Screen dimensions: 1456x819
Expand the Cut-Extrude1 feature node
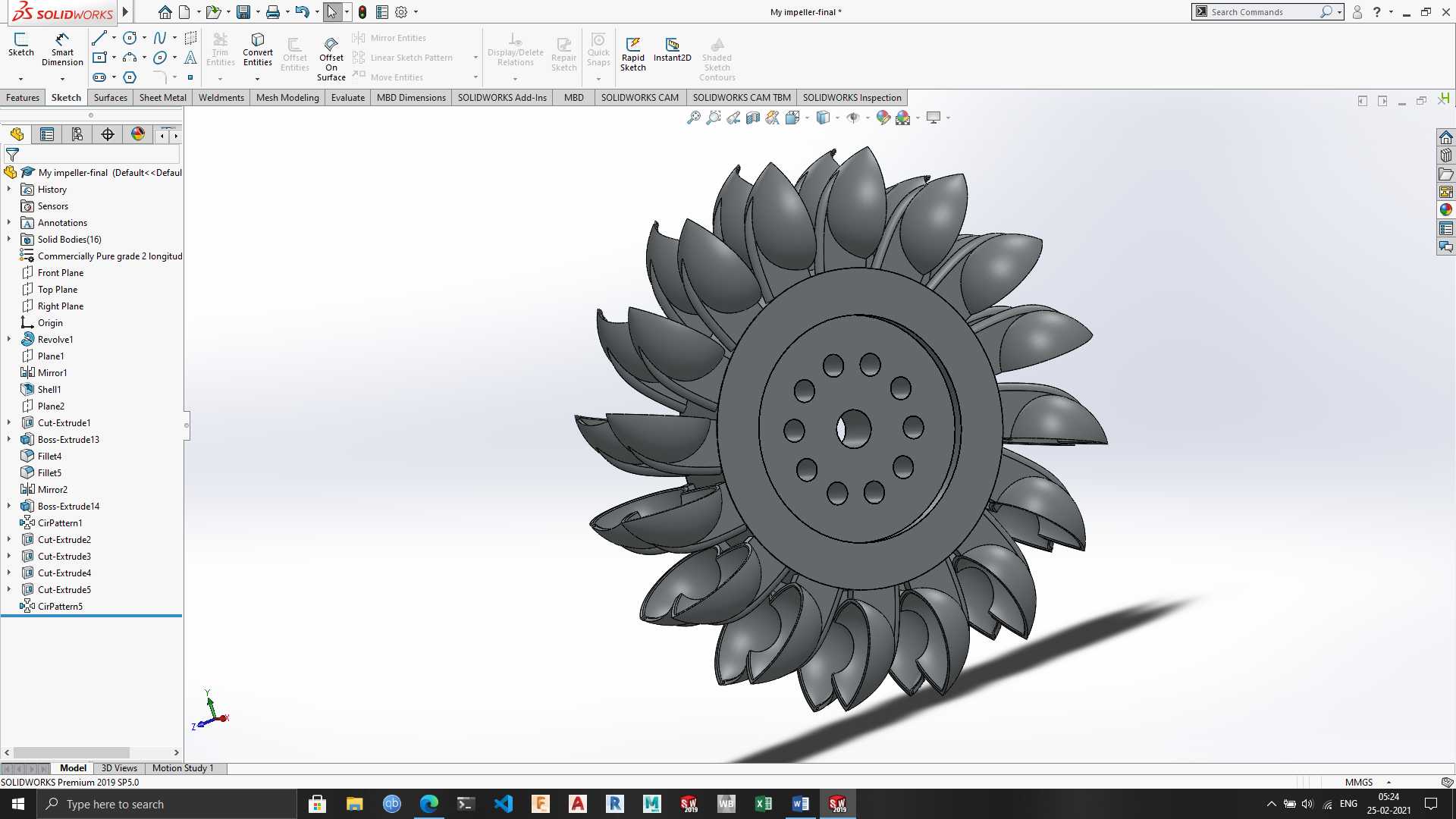9,422
